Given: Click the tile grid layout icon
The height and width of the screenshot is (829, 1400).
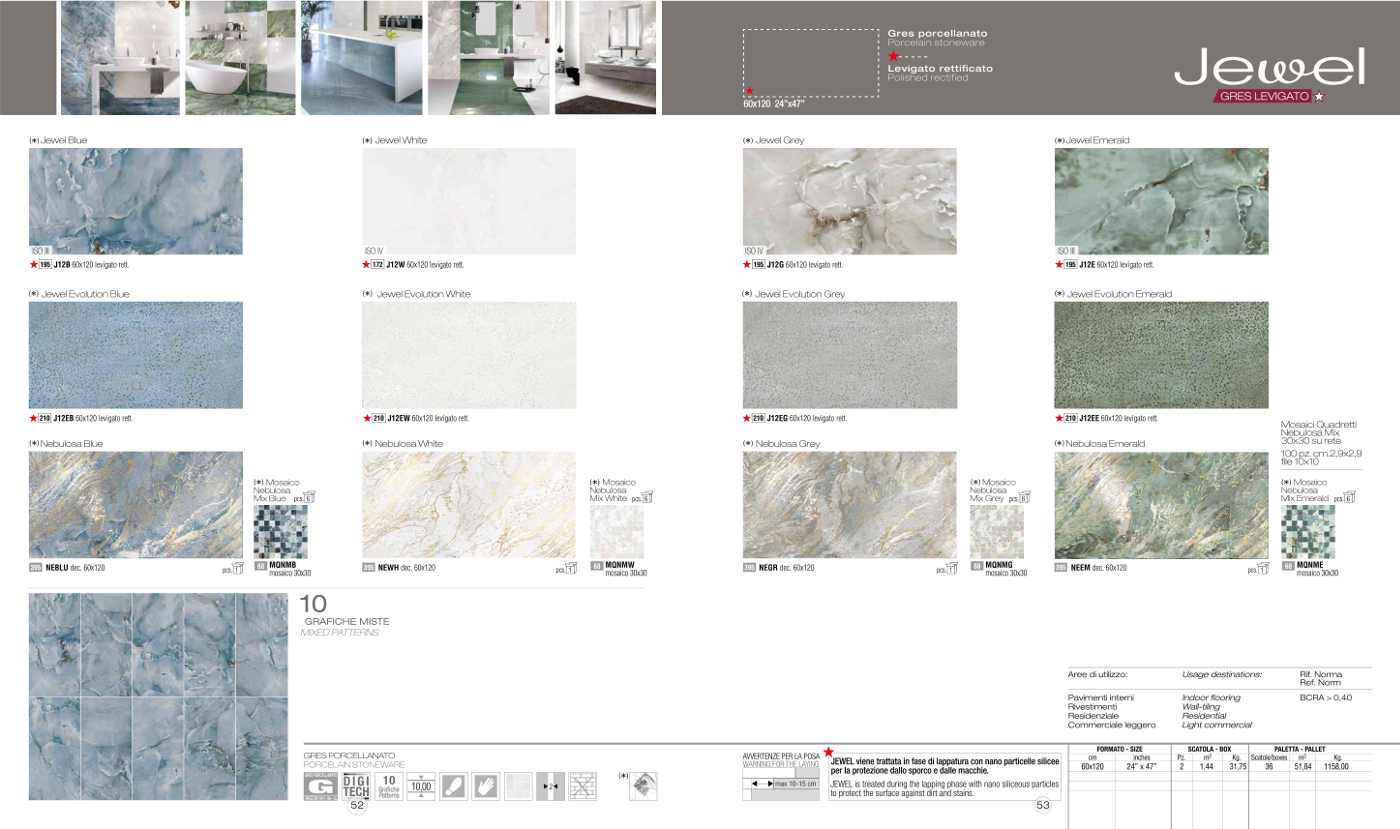Looking at the screenshot, I should coord(517,787).
